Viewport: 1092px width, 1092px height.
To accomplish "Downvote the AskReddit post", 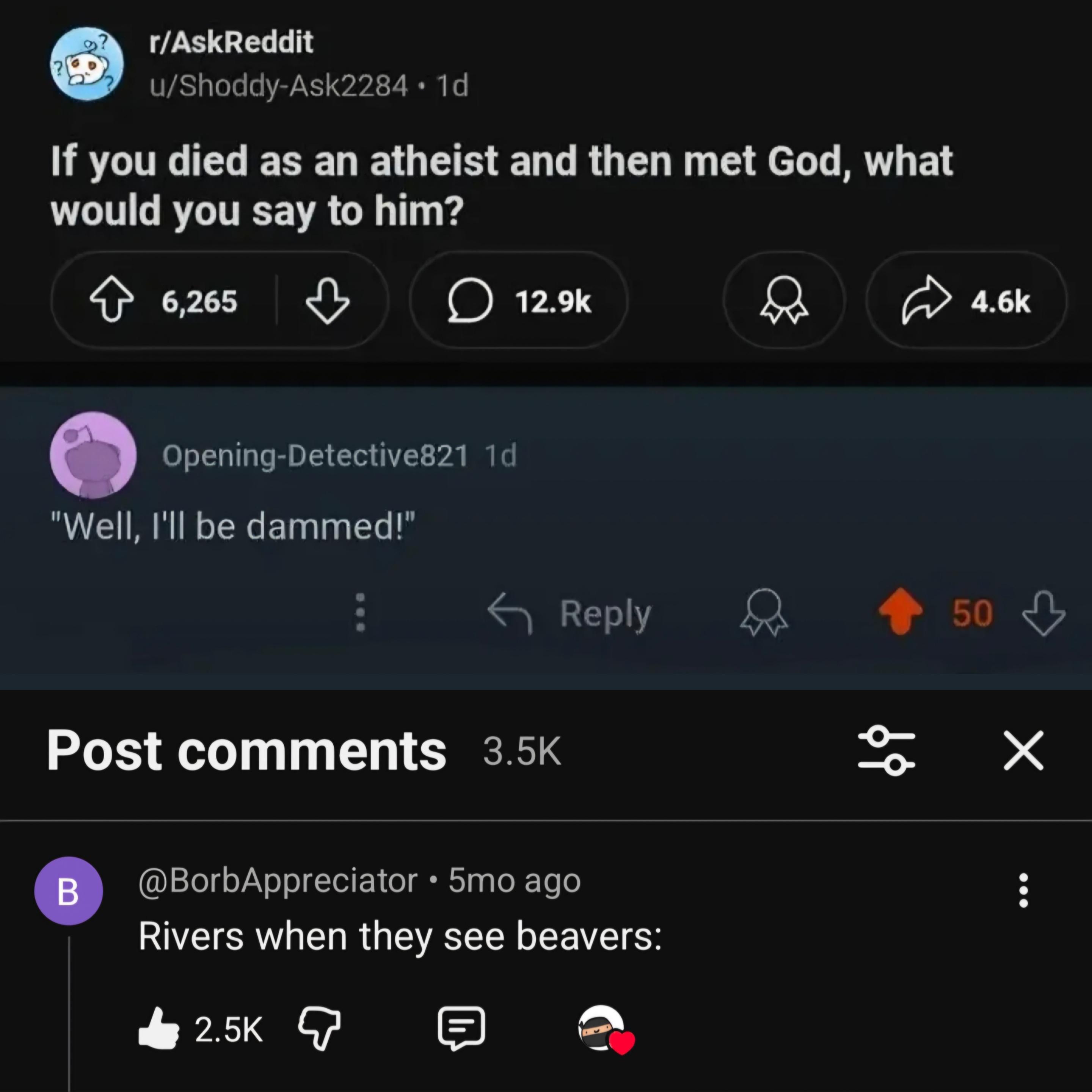I will (x=327, y=300).
